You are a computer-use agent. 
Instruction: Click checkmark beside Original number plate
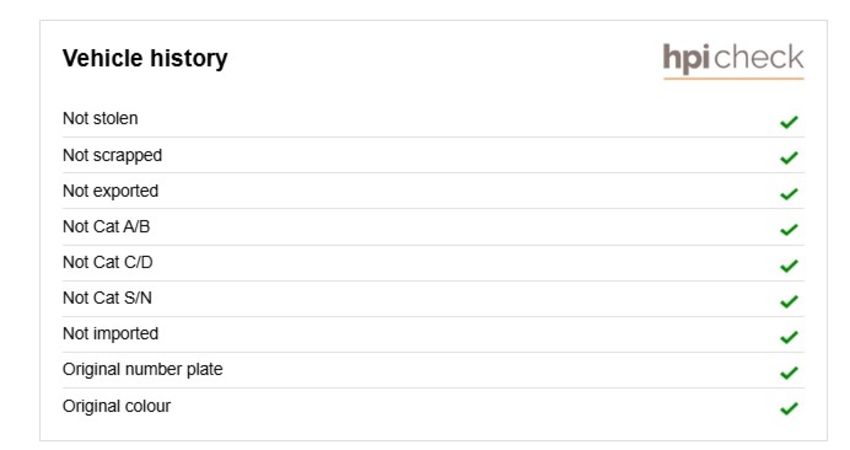point(789,373)
